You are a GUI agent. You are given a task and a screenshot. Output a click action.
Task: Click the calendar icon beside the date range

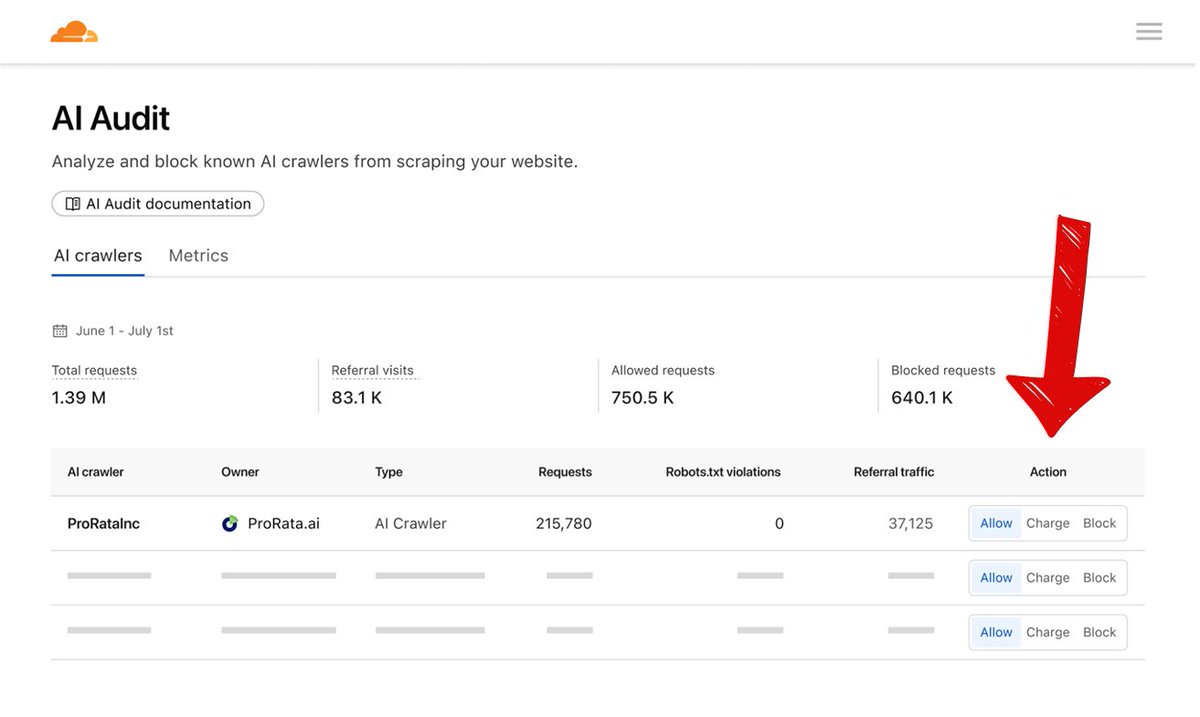[61, 330]
